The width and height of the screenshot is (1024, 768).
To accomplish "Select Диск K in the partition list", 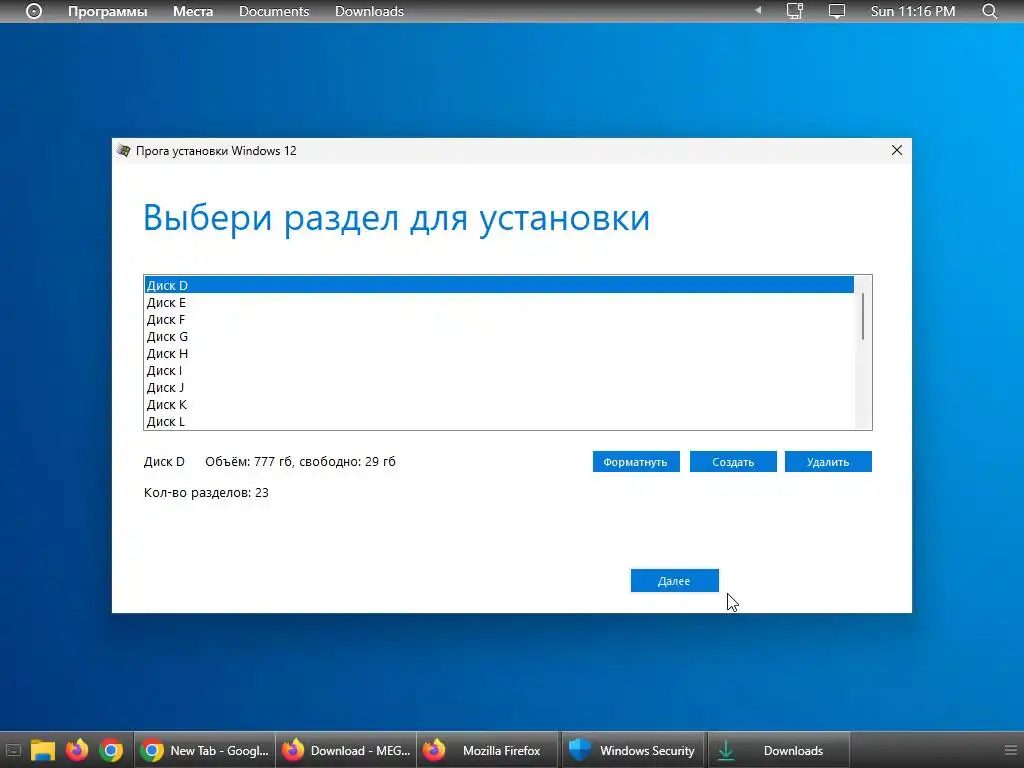I will pyautogui.click(x=499, y=404).
